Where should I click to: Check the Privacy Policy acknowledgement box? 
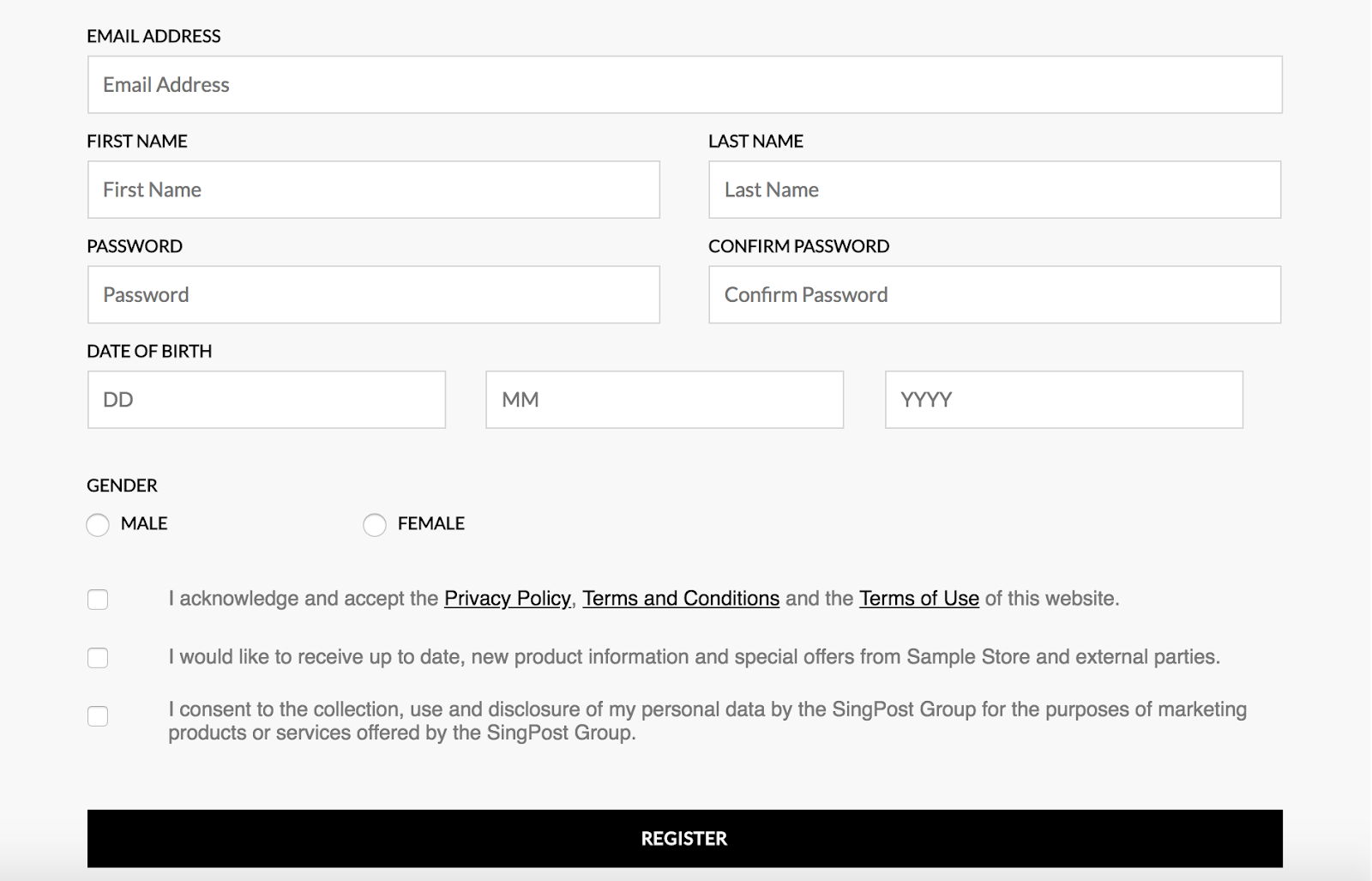pyautogui.click(x=97, y=599)
